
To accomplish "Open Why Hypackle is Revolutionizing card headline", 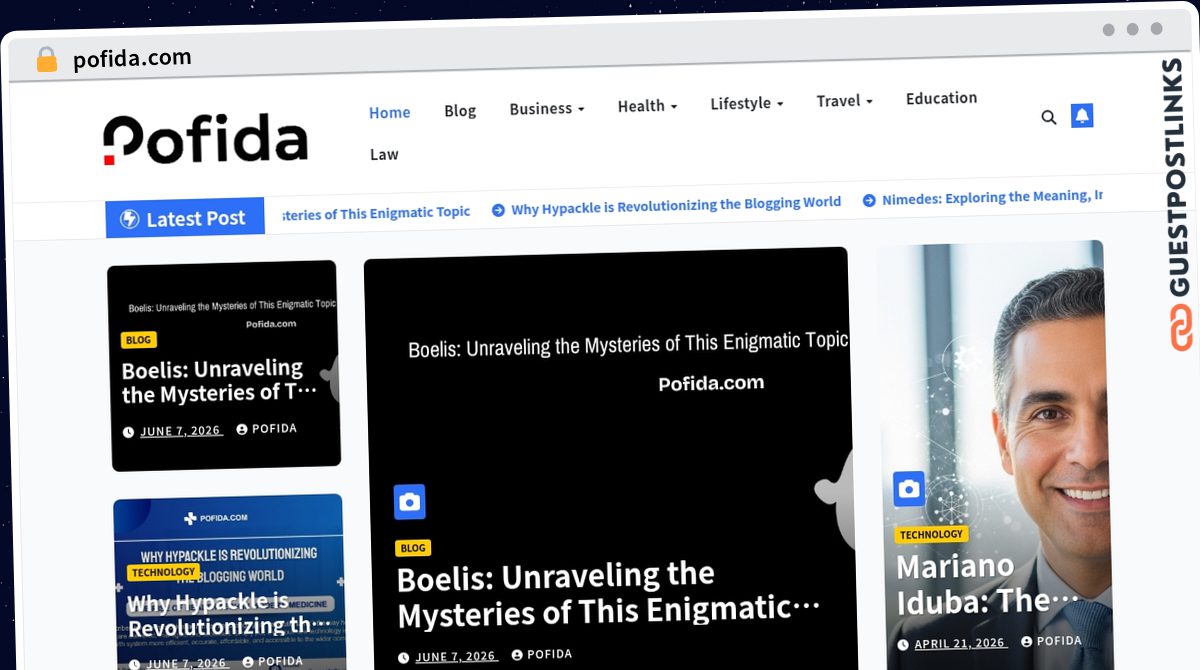I will [x=229, y=615].
